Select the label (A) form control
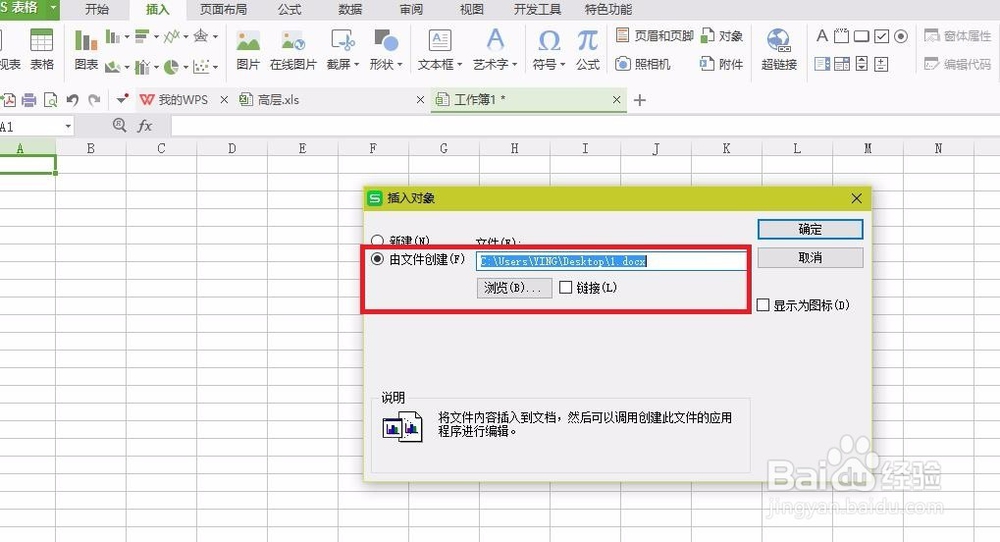This screenshot has width=1000, height=542. (822, 36)
